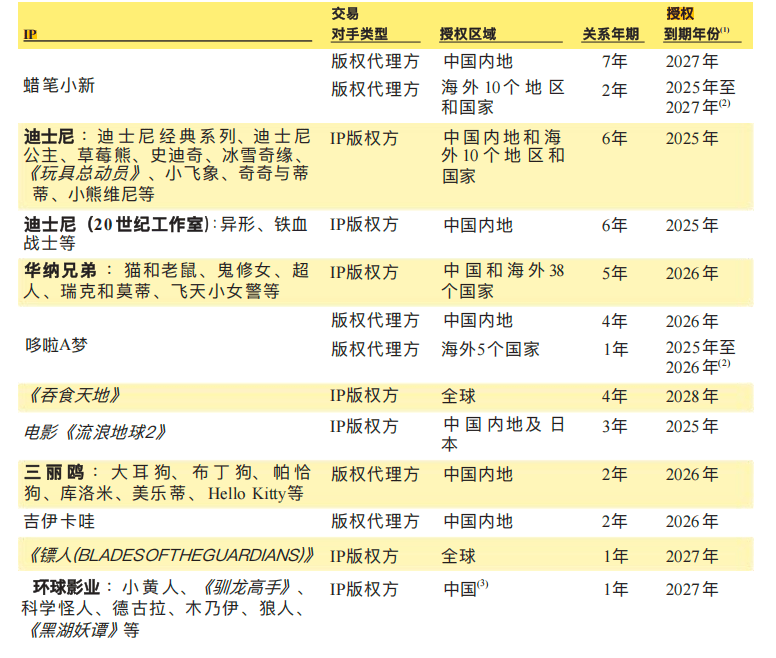Click the 授权区域 column header
The height and width of the screenshot is (658, 776).
[x=468, y=34]
